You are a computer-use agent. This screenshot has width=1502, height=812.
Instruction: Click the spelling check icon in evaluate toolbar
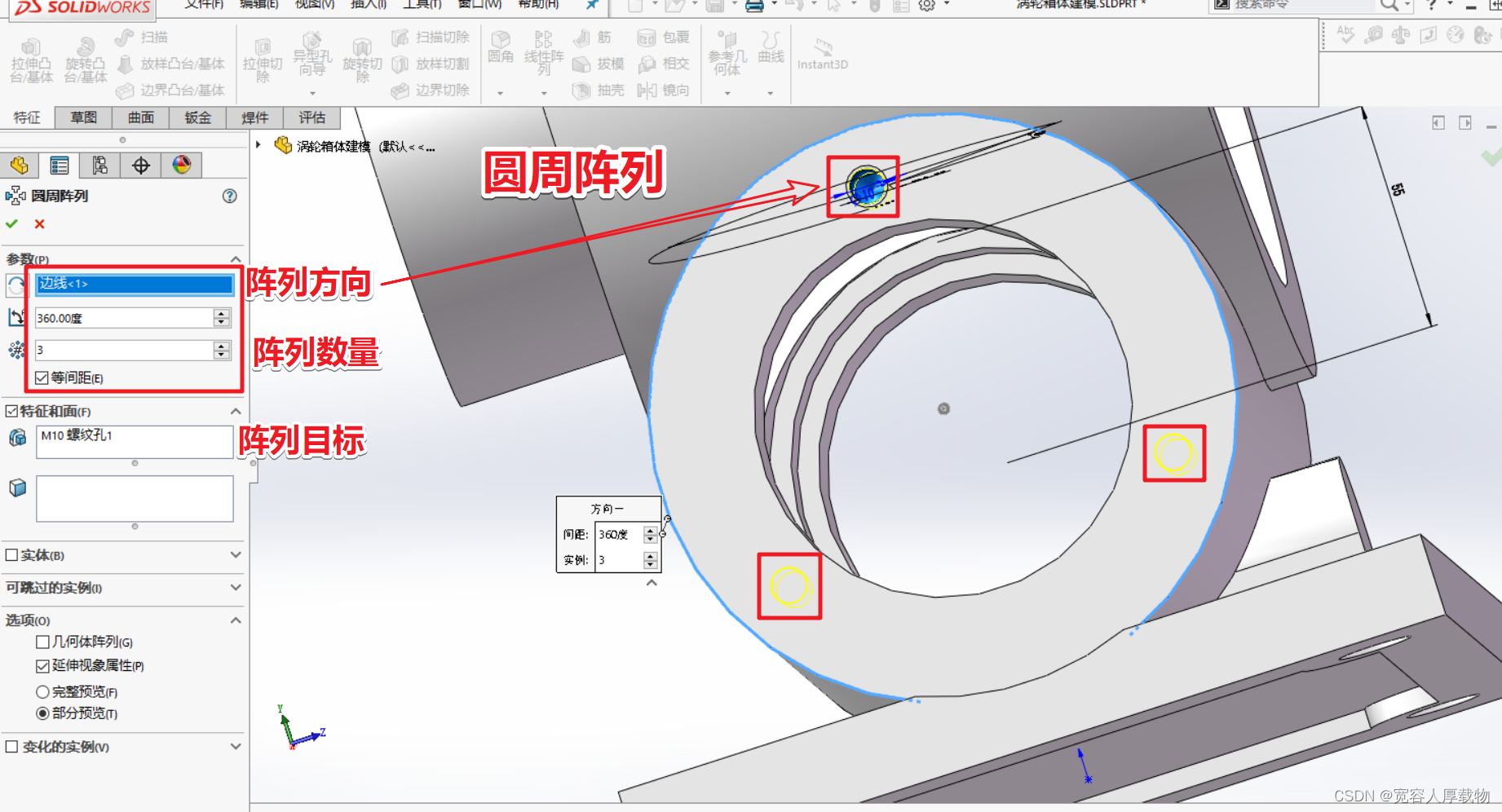(x=1345, y=35)
